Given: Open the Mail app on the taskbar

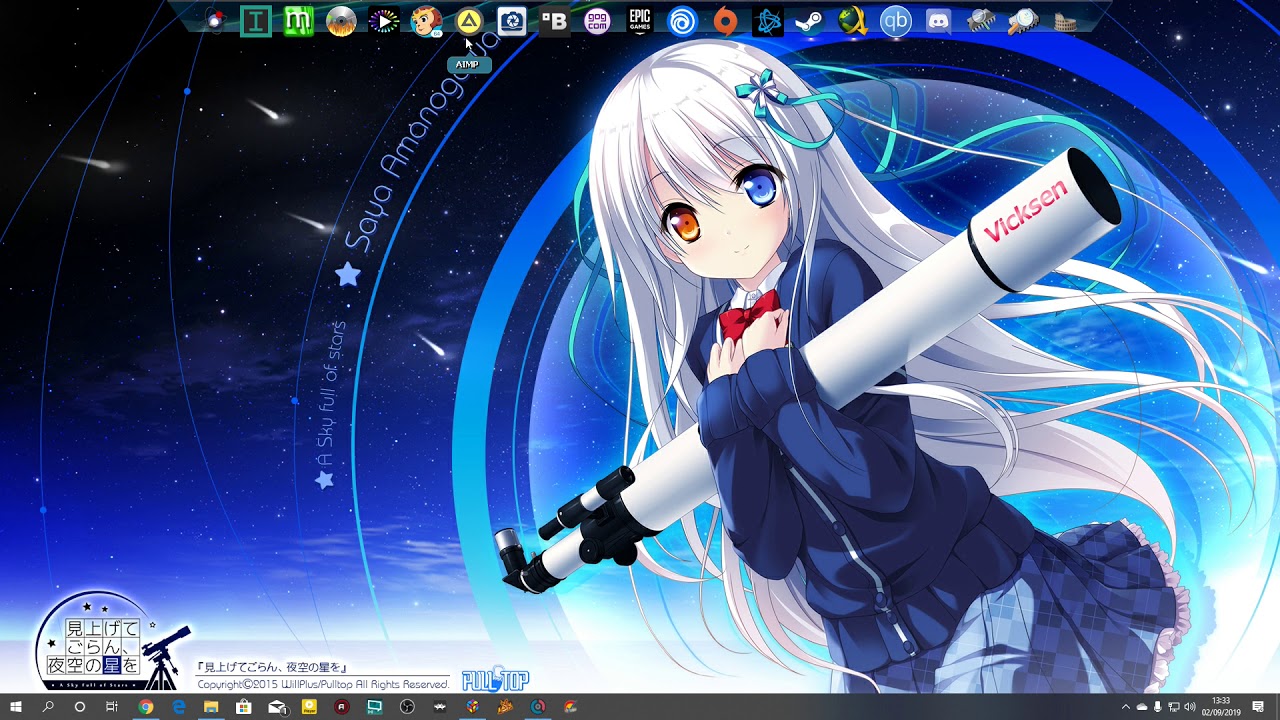Looking at the screenshot, I should pyautogui.click(x=277, y=707).
